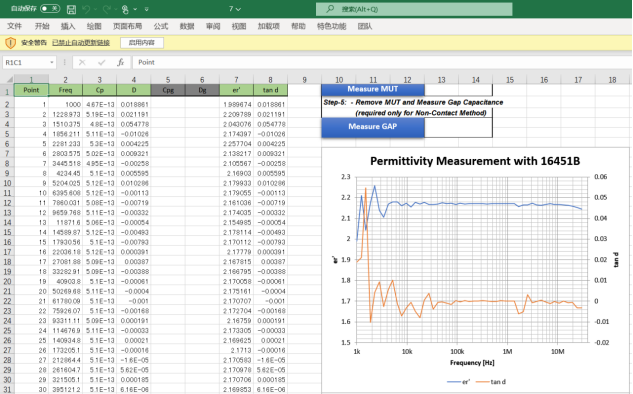Click the Undo arrow icon

(x=86, y=9)
